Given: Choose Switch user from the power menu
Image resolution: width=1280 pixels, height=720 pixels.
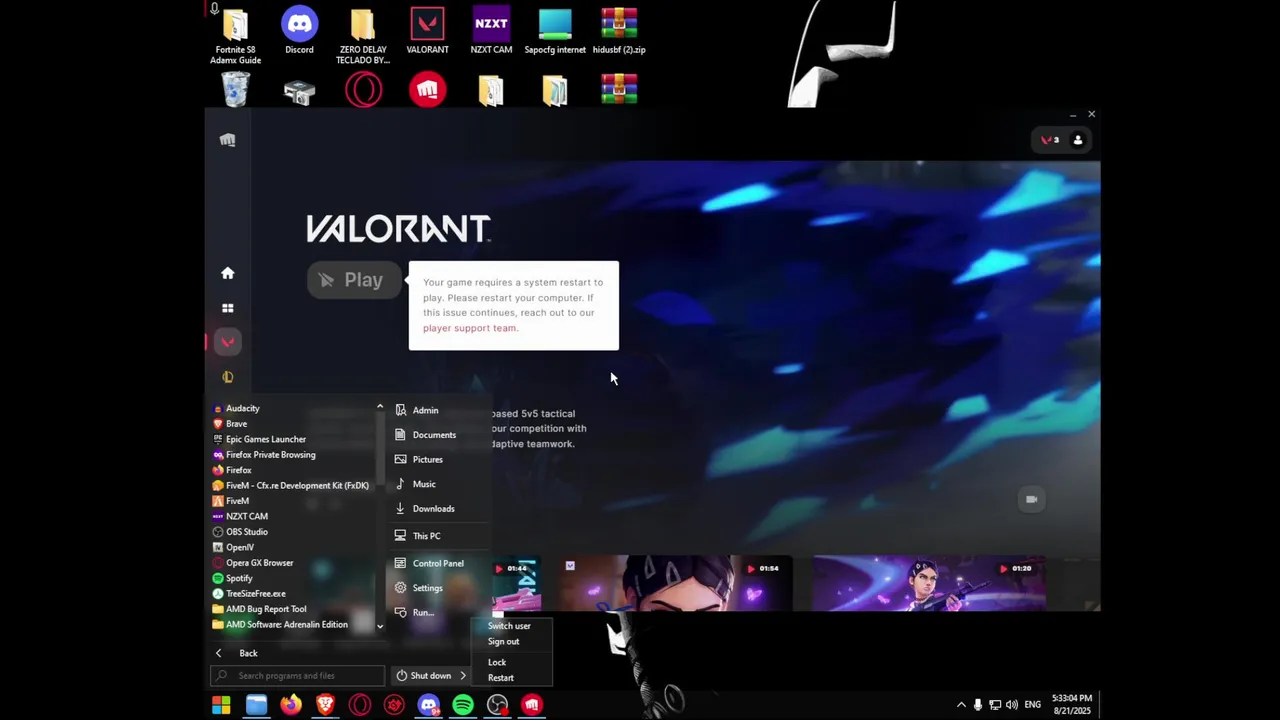Looking at the screenshot, I should pos(509,626).
